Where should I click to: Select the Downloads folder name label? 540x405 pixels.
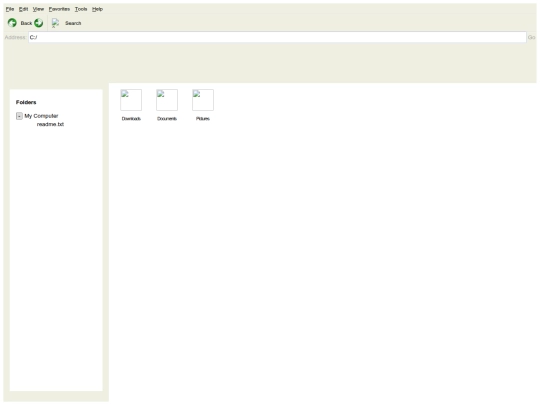click(131, 119)
